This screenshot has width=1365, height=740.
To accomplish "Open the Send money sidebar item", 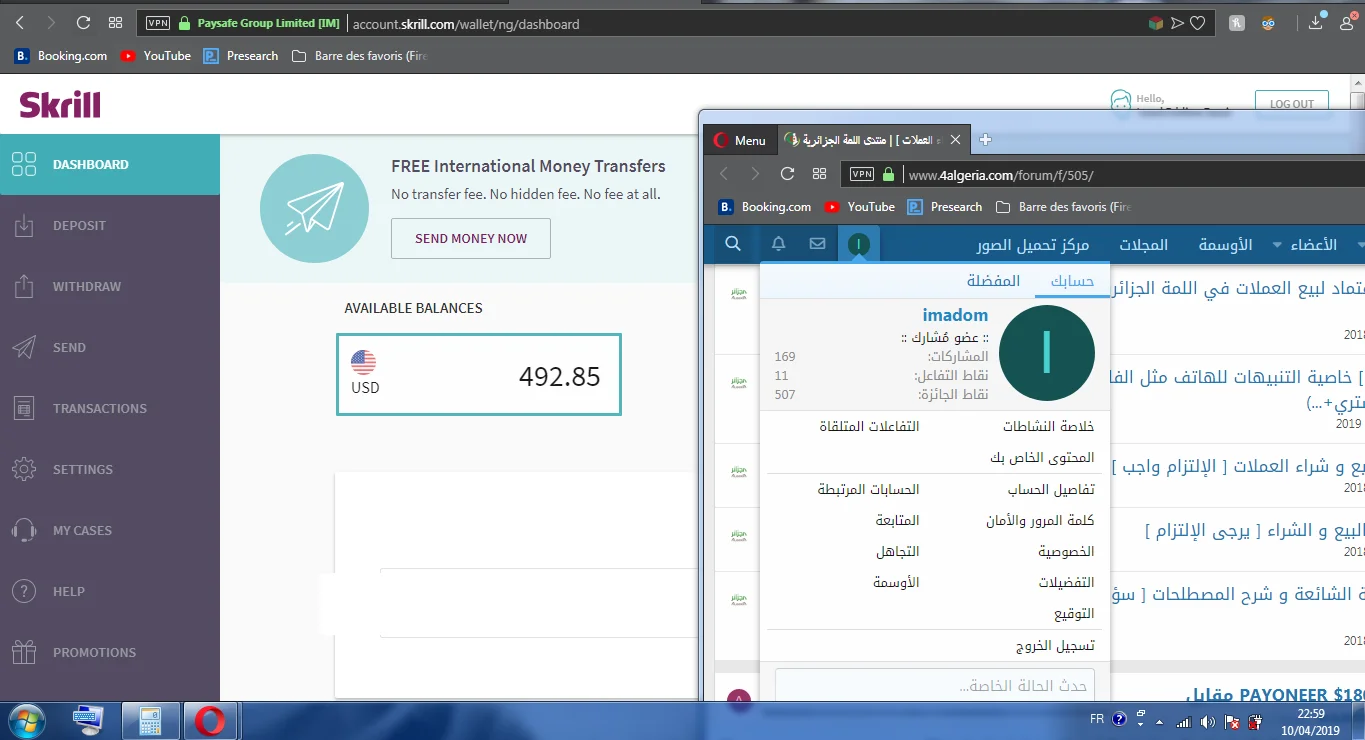I will pyautogui.click(x=69, y=348).
